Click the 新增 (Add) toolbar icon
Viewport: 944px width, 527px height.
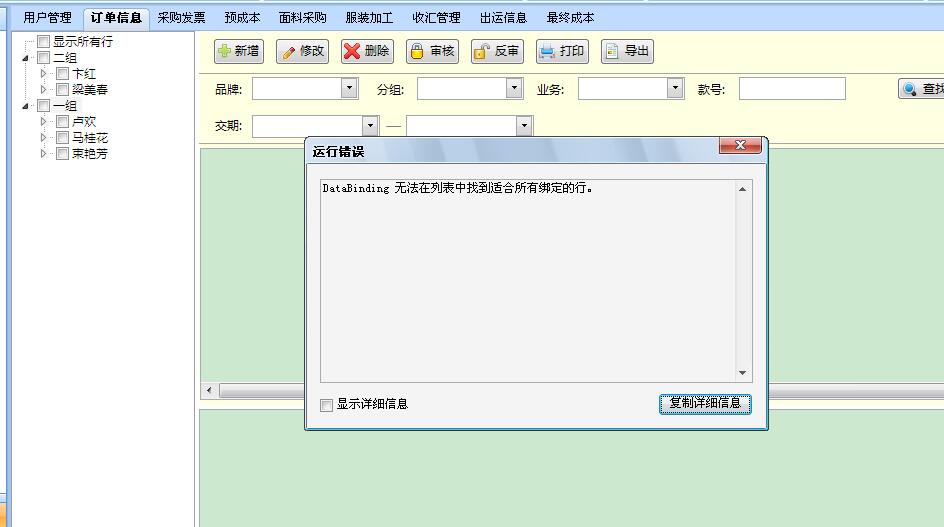pyautogui.click(x=224, y=51)
